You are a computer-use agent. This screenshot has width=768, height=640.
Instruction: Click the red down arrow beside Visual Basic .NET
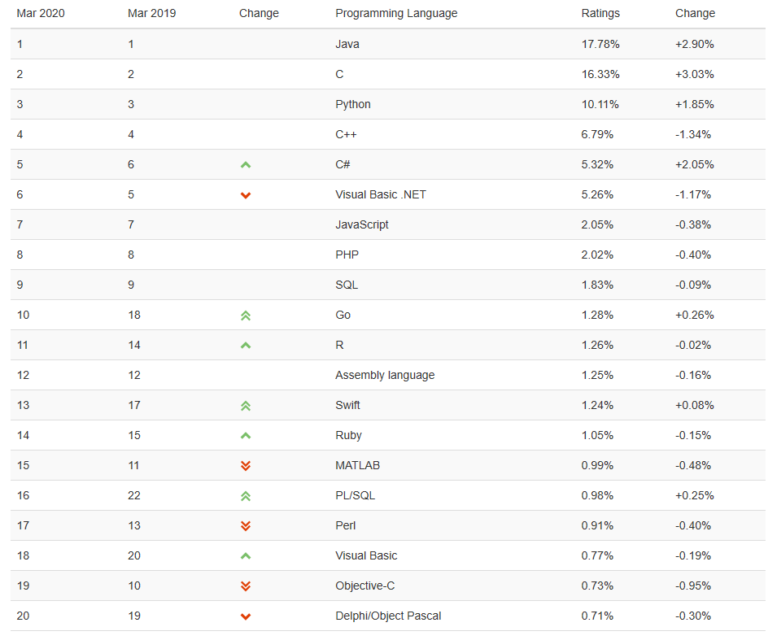(x=245, y=195)
